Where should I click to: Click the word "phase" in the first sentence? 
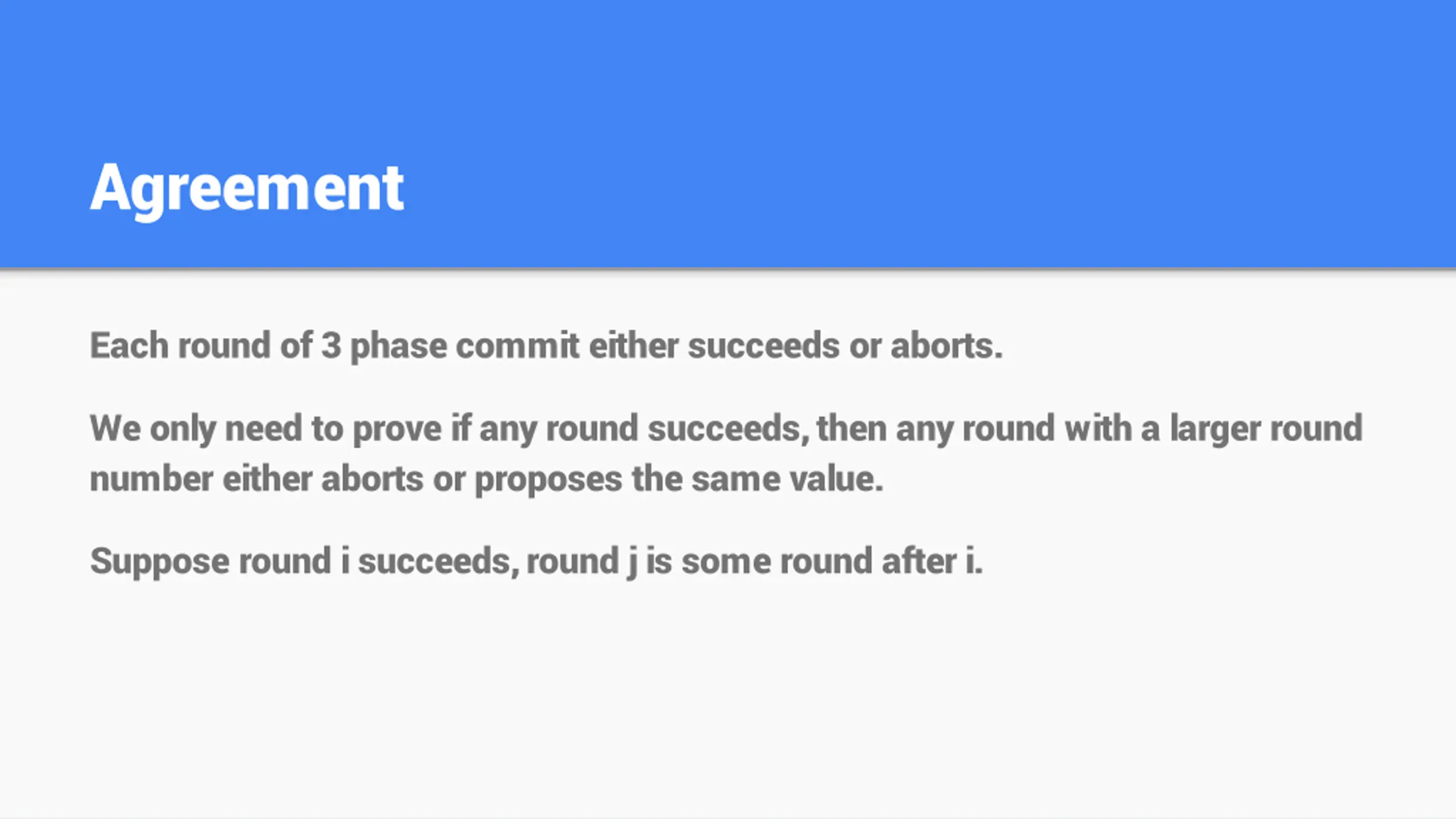coord(399,347)
